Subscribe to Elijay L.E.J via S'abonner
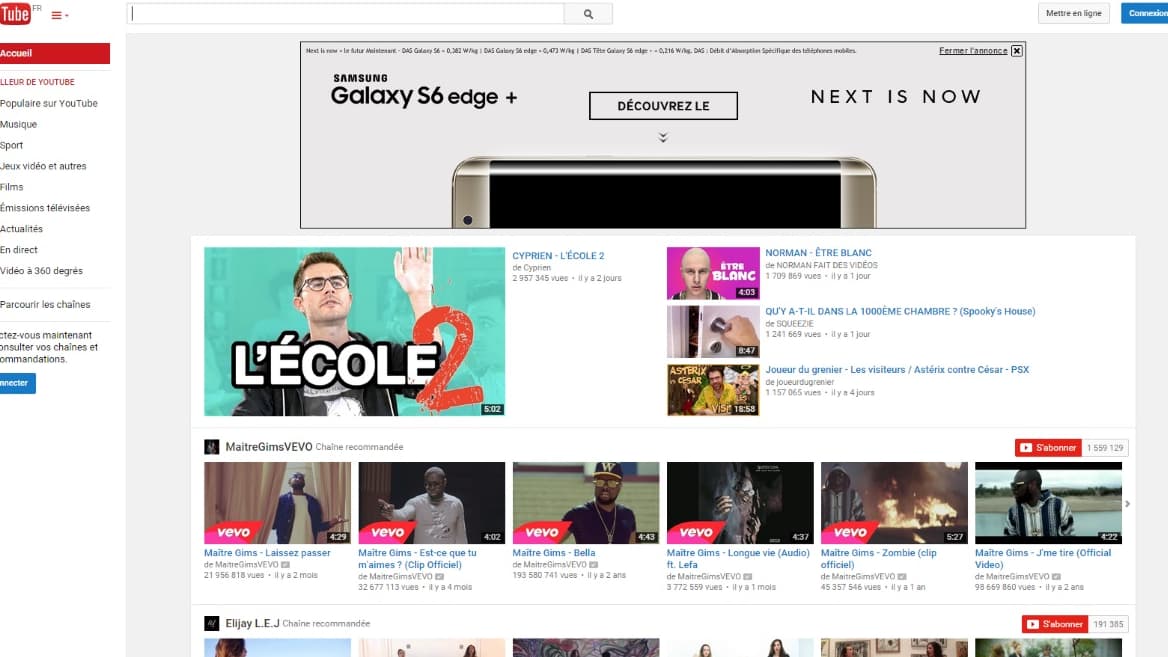Image resolution: width=1168 pixels, height=657 pixels. 1055,623
